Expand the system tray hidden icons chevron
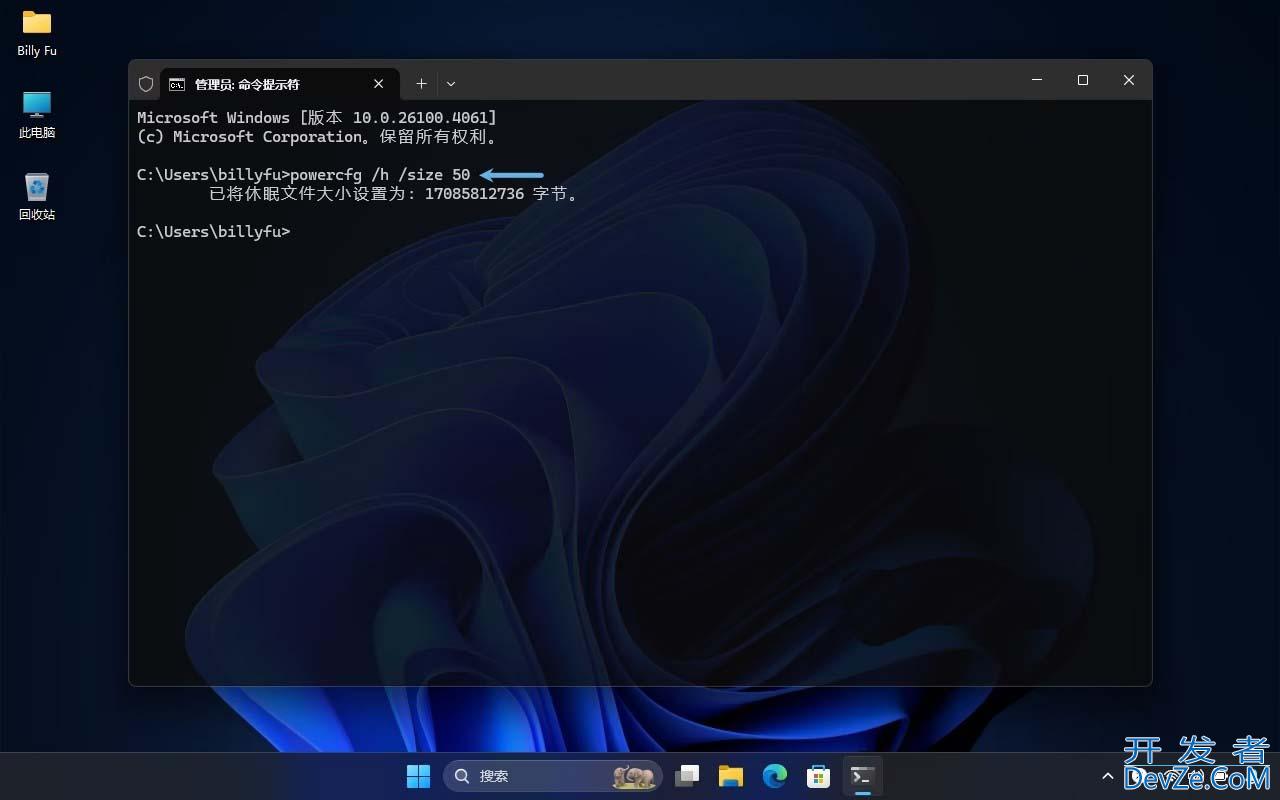The image size is (1280, 800). coord(1107,776)
